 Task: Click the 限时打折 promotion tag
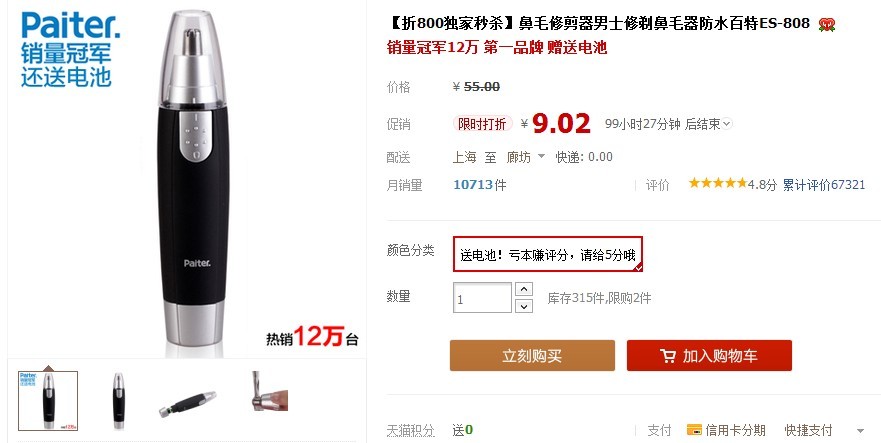point(482,124)
